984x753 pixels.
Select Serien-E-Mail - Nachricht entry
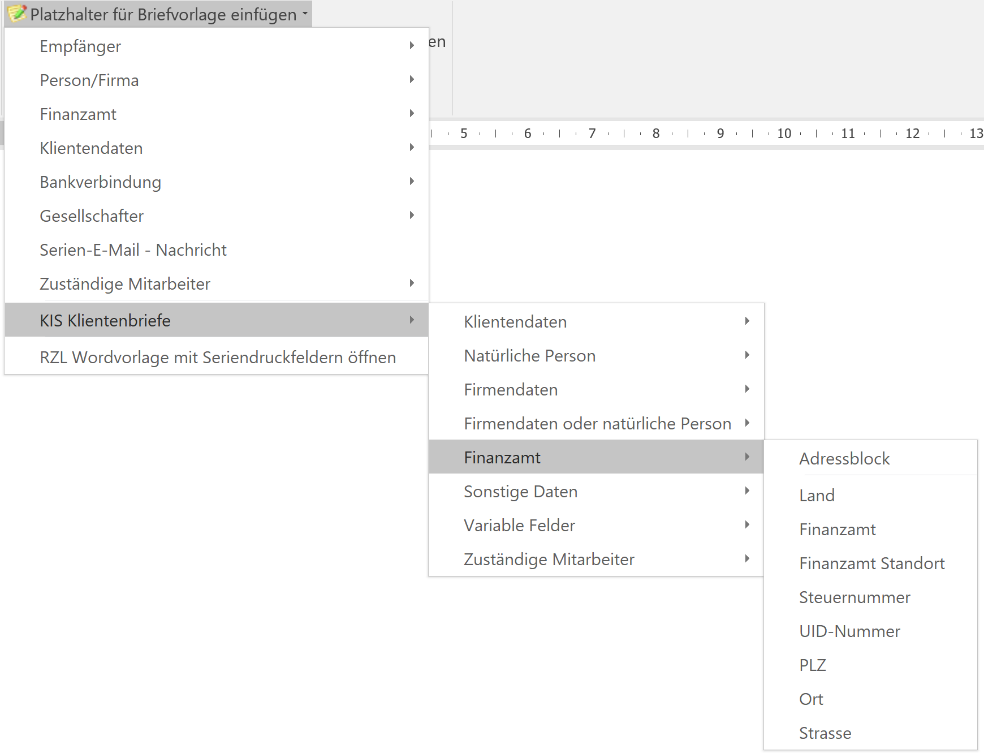tap(133, 250)
